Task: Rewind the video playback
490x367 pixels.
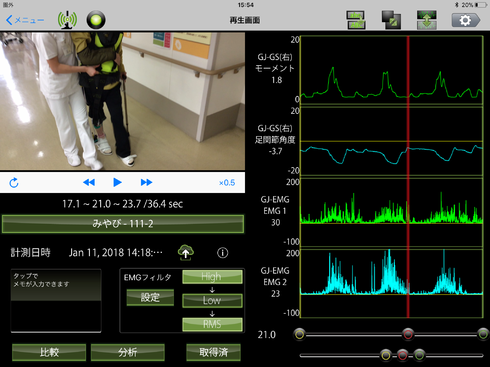Action: [89, 182]
